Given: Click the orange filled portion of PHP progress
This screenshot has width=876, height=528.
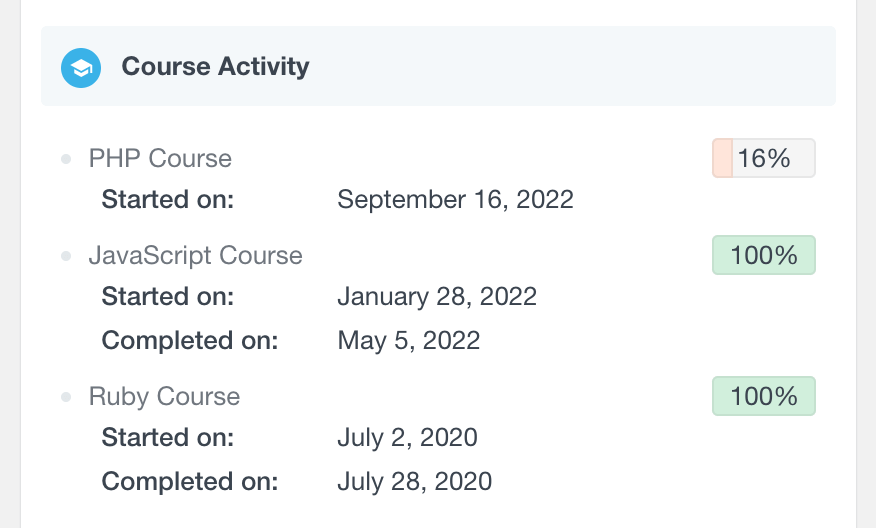Looking at the screenshot, I should point(722,158).
